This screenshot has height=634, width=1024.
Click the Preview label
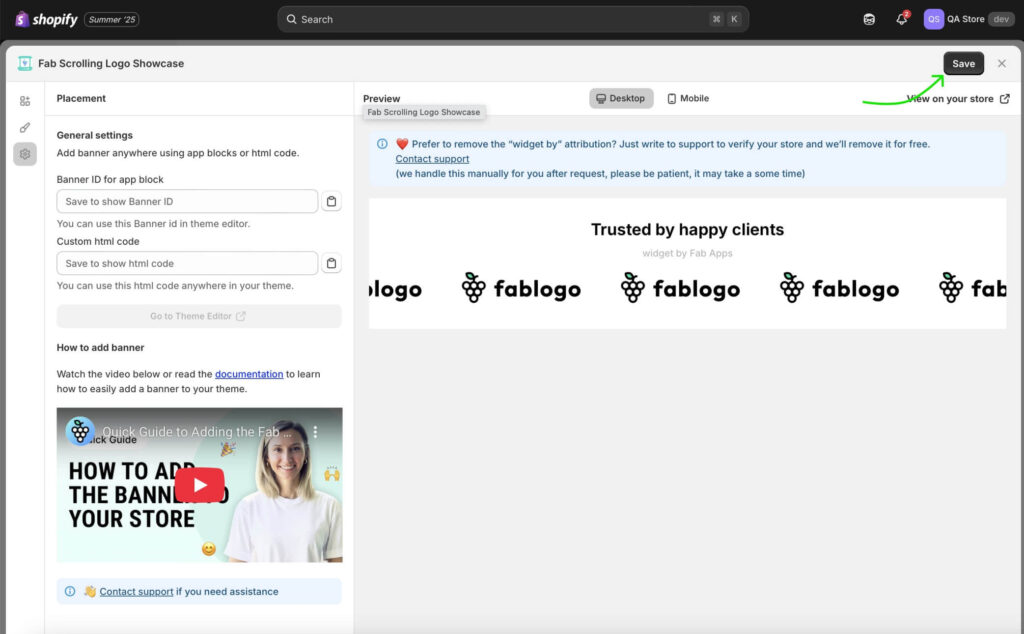click(x=381, y=99)
